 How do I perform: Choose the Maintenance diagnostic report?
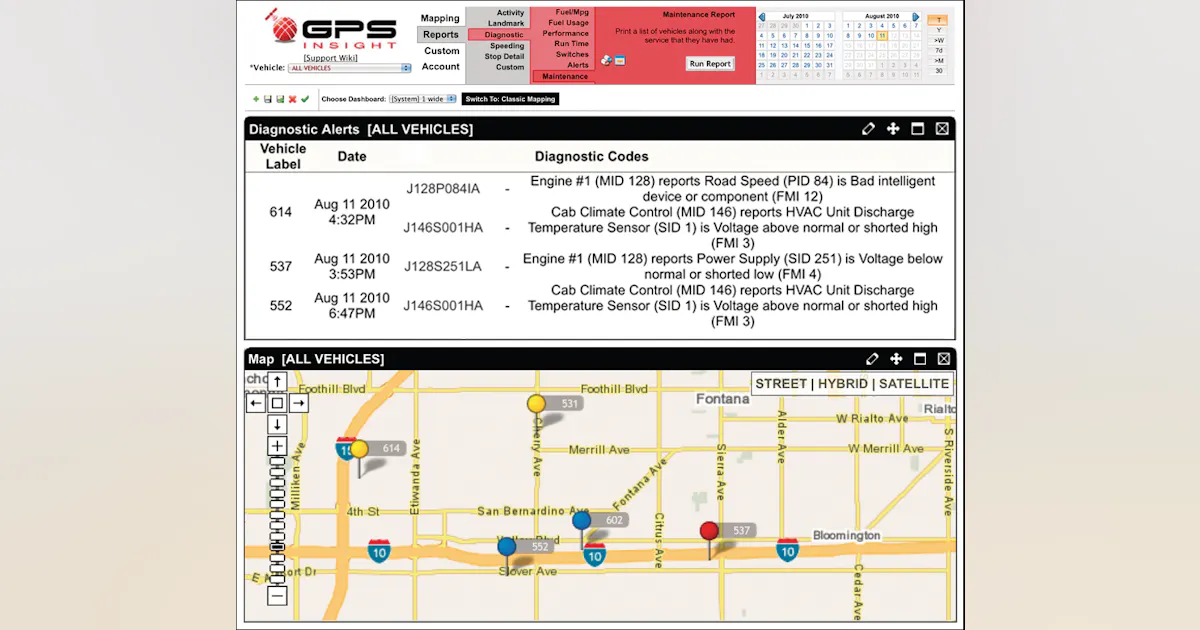tap(565, 76)
